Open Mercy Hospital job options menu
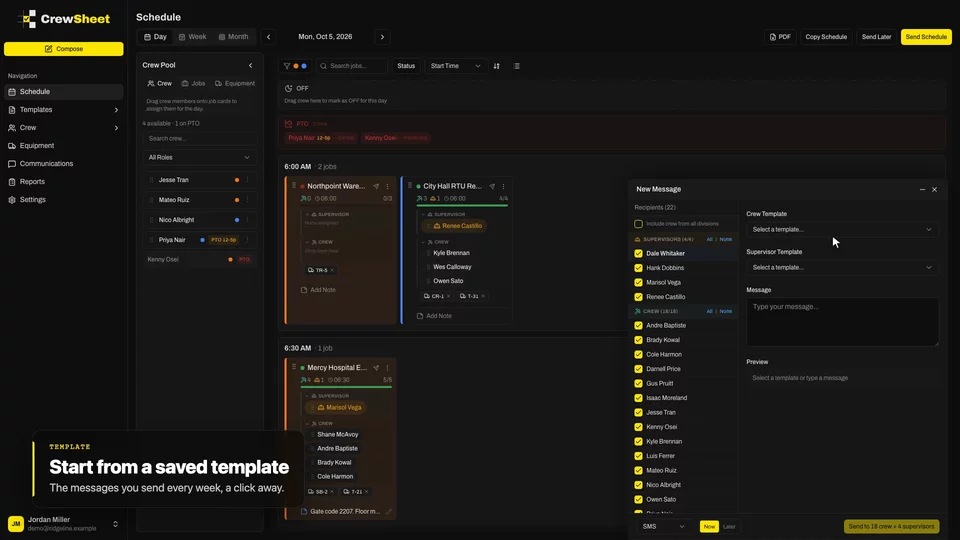 (x=387, y=368)
